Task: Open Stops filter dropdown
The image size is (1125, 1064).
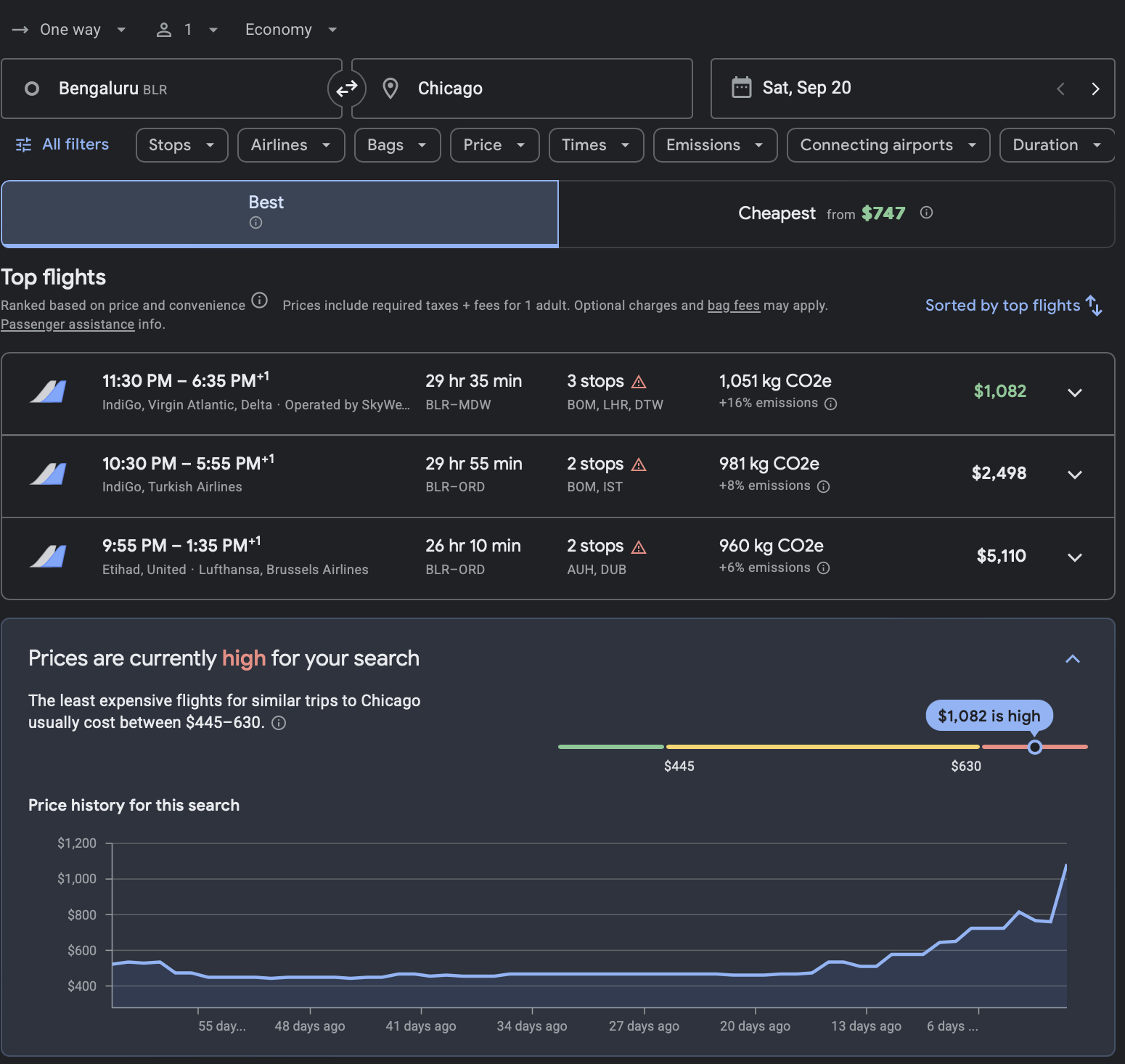Action: click(x=182, y=145)
